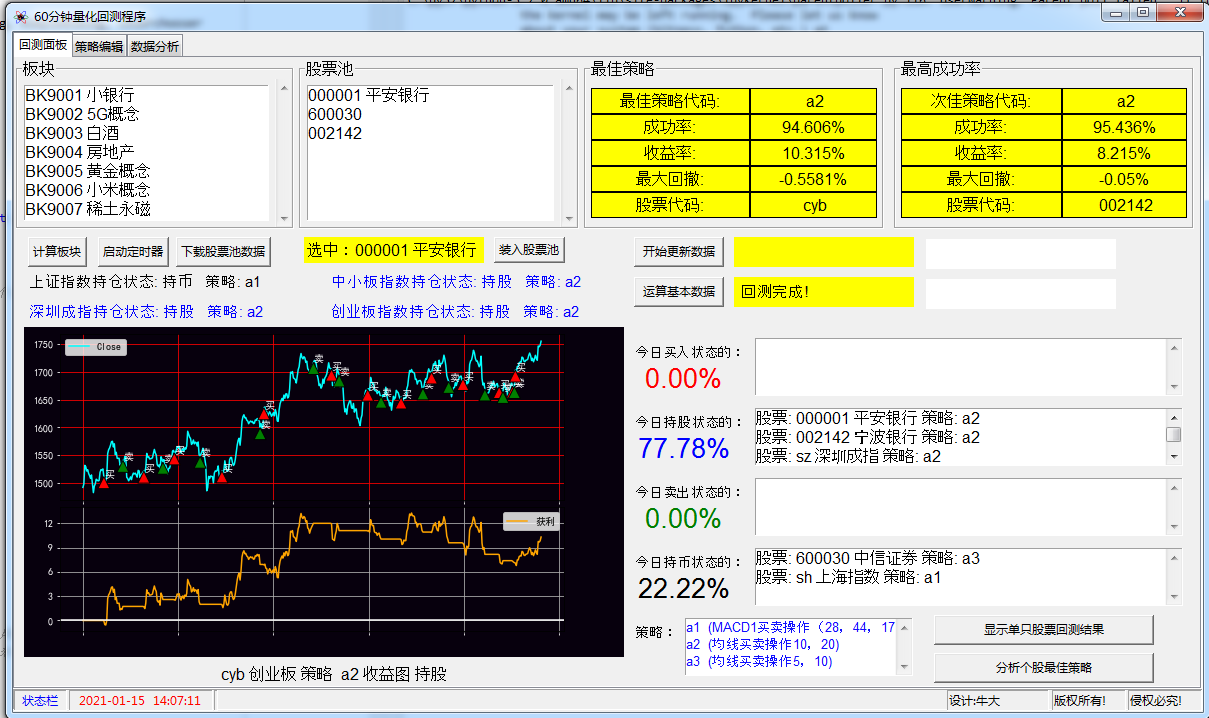The height and width of the screenshot is (718, 1209).
Task: Start the timer with 启动定时器
Action: (x=132, y=251)
